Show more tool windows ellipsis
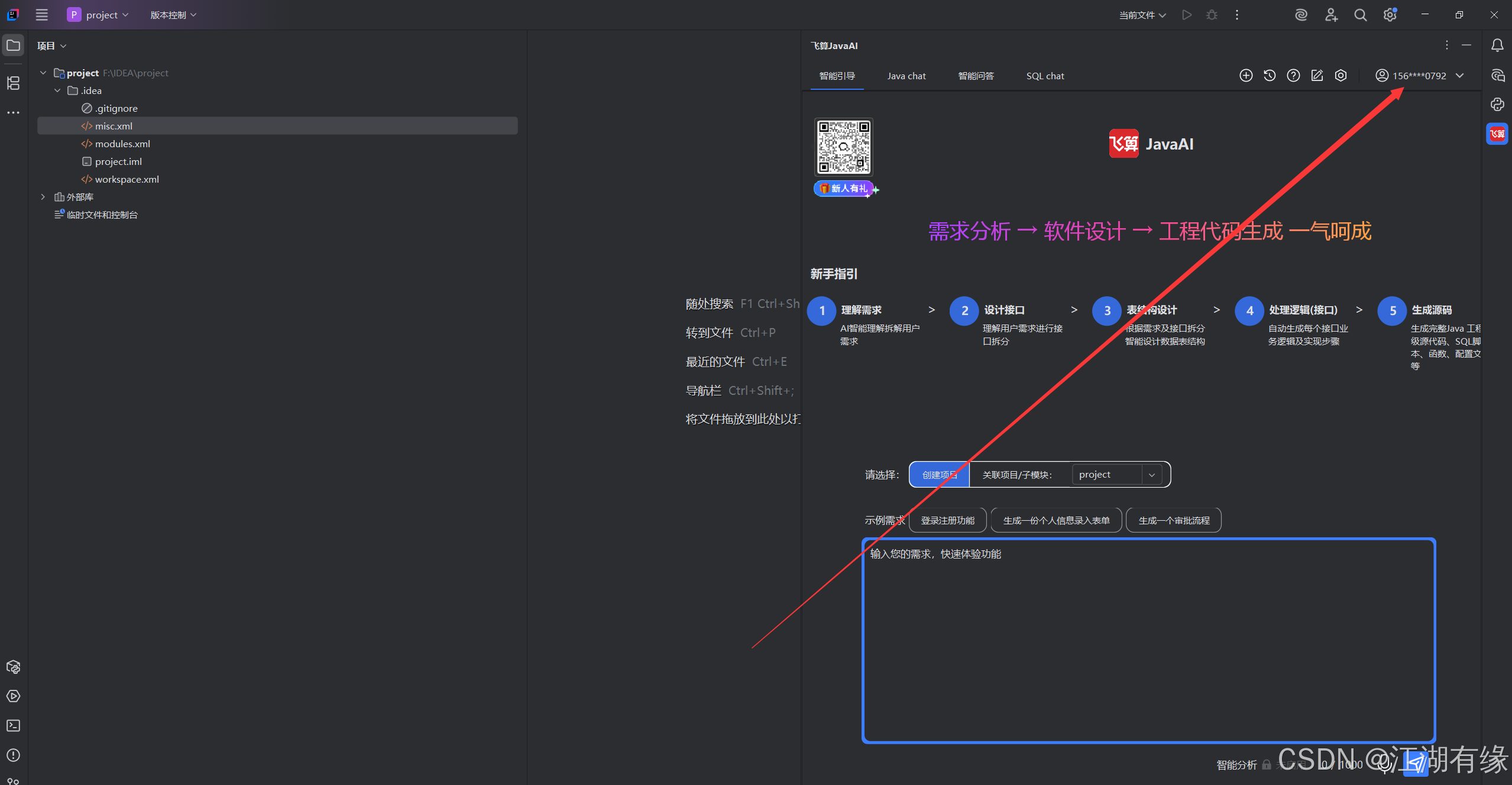 coord(13,112)
